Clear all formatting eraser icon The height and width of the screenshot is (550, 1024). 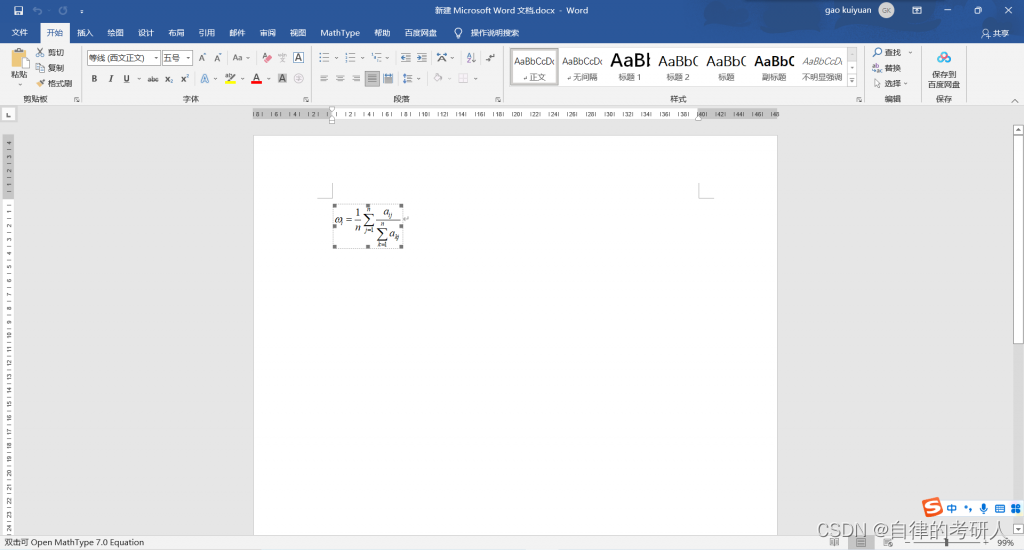coord(266,57)
